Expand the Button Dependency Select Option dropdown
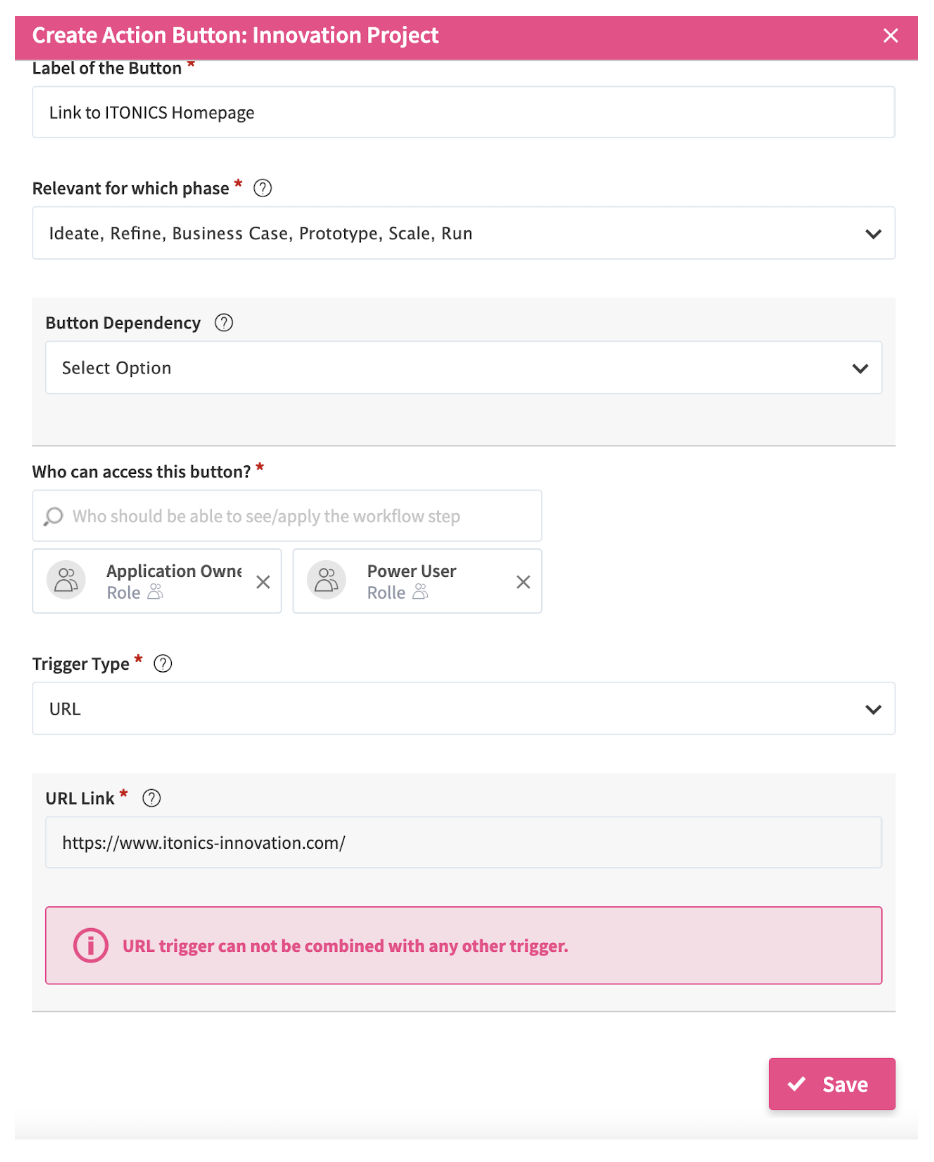Image resolution: width=934 pixels, height=1162 pixels. (463, 368)
